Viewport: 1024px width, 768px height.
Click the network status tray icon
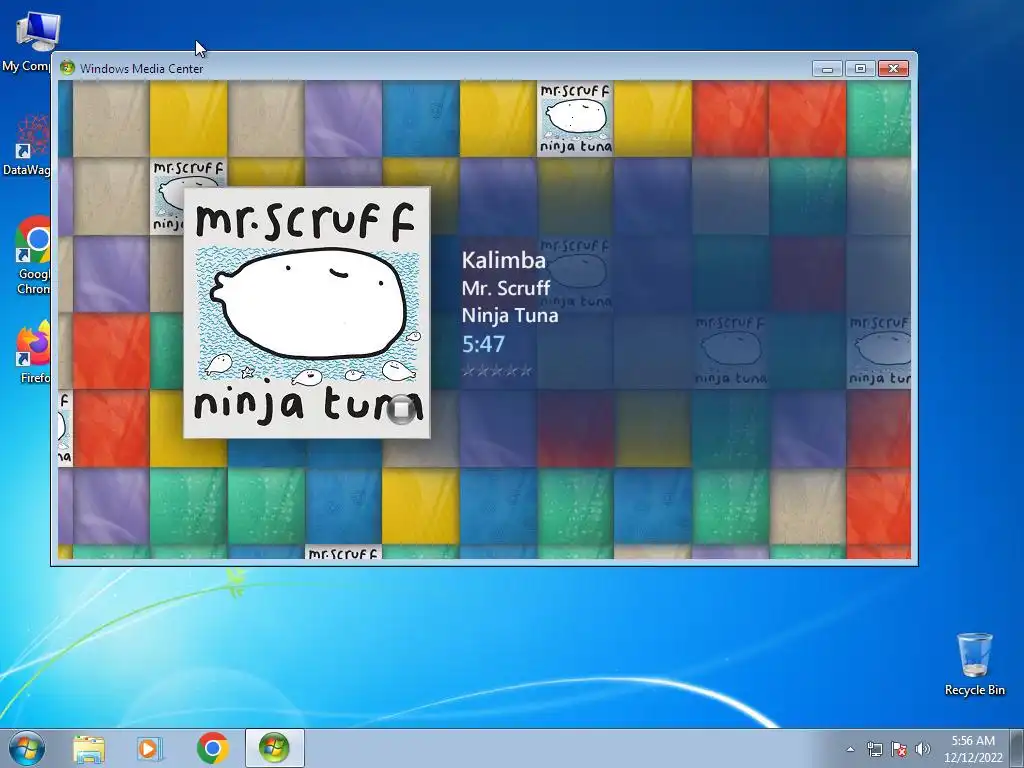click(x=874, y=749)
